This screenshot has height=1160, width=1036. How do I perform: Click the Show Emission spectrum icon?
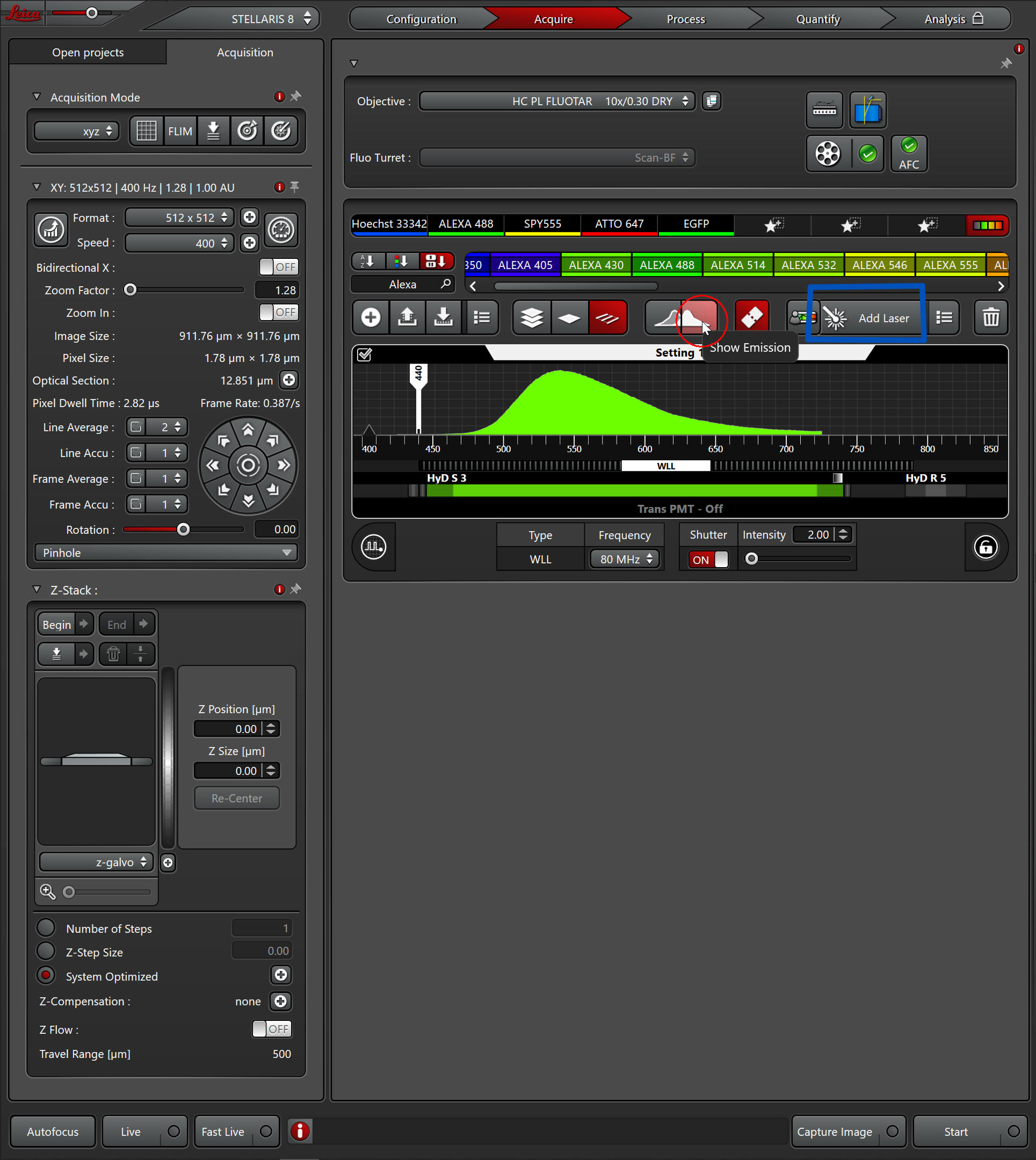(x=699, y=317)
